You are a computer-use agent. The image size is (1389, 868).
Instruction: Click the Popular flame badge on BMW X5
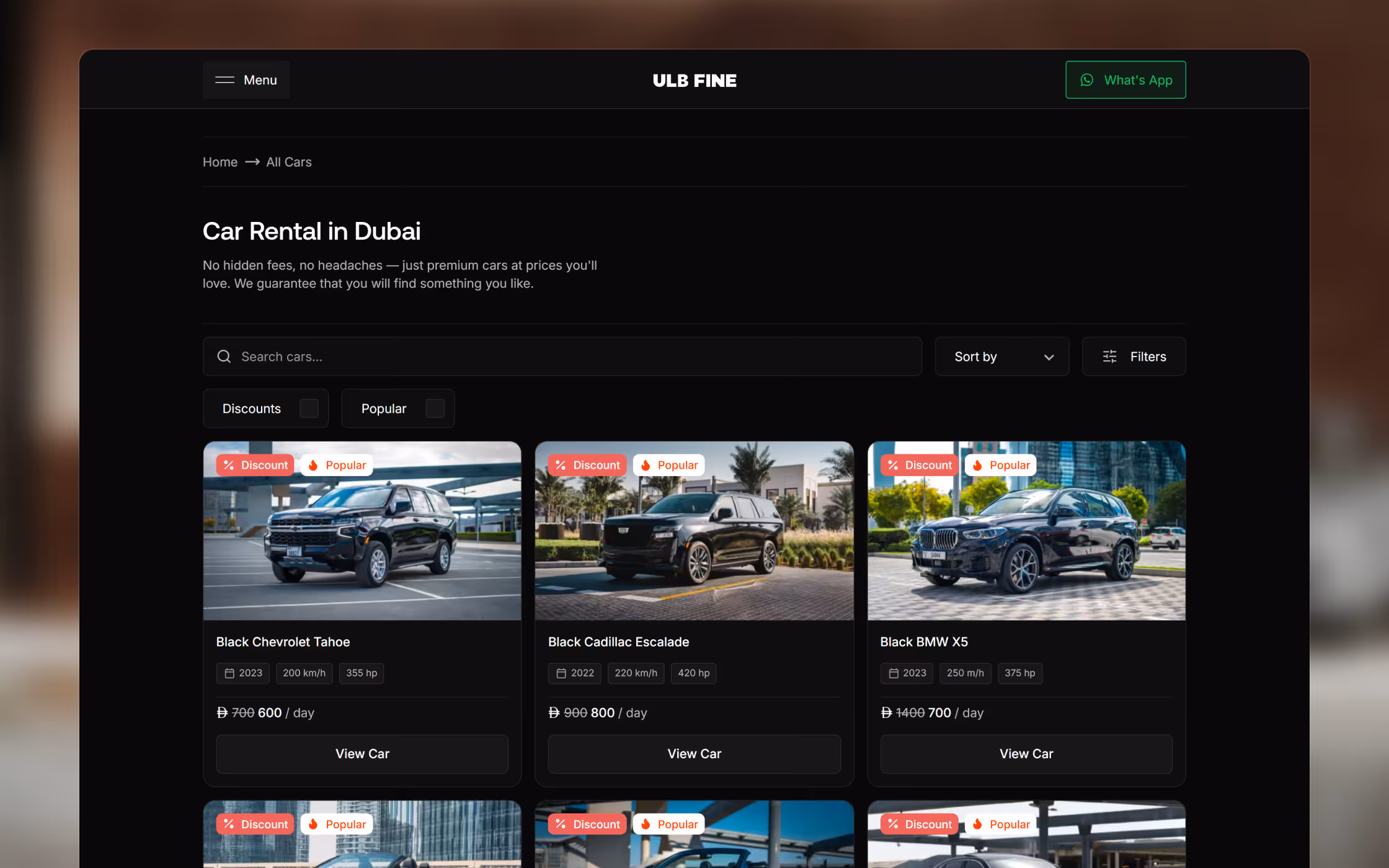point(1000,465)
